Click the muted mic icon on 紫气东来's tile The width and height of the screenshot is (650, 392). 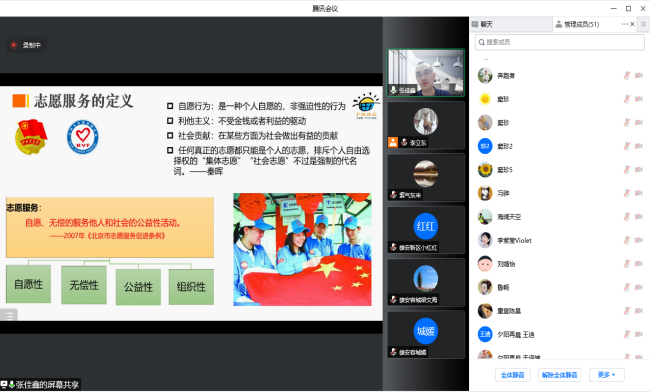click(393, 195)
